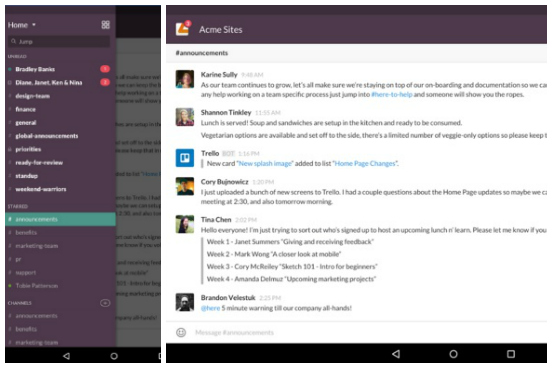This screenshot has width=552, height=368.
Task: Open the design-team channel
Action: 32,96
